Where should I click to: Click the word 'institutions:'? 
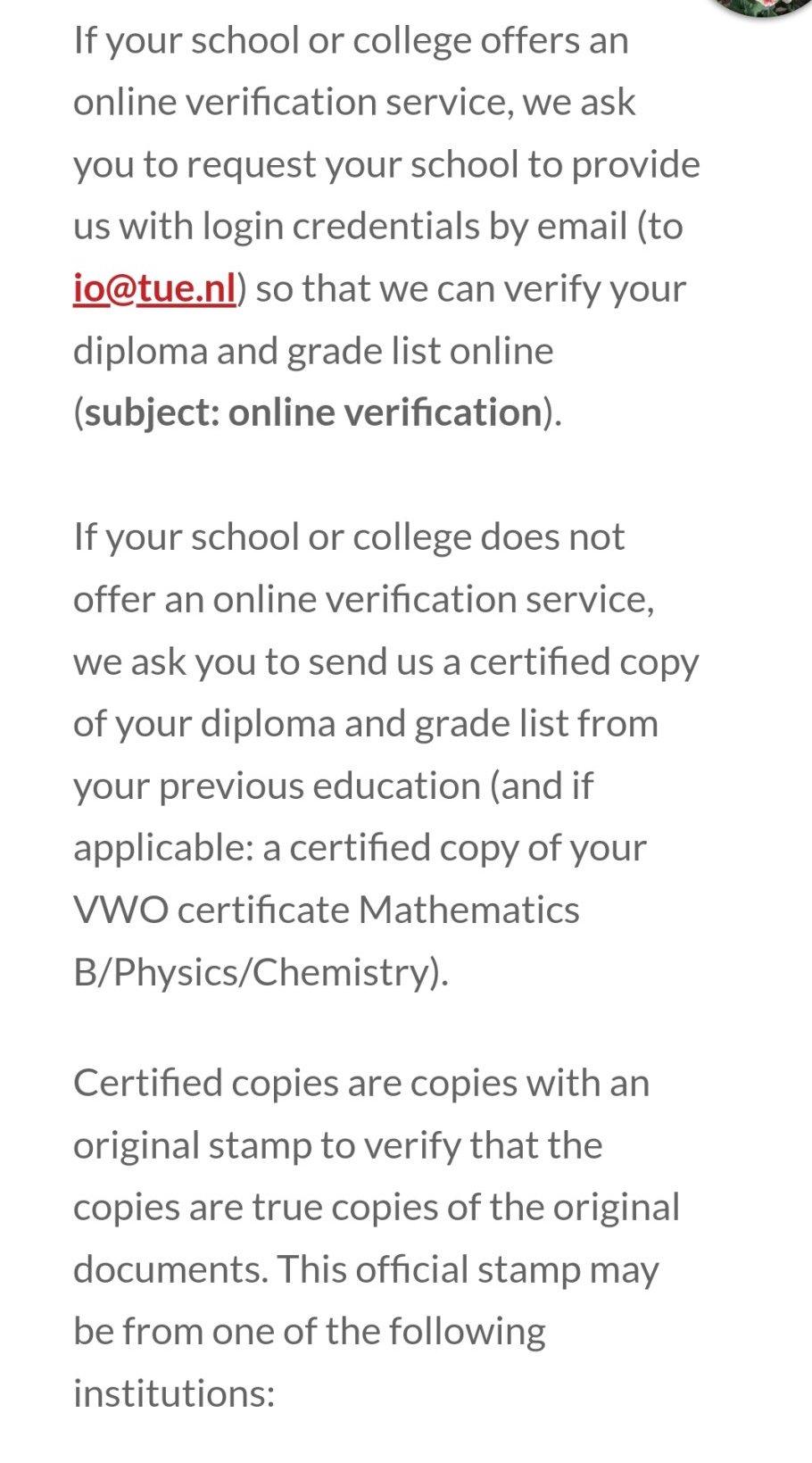(174, 1393)
